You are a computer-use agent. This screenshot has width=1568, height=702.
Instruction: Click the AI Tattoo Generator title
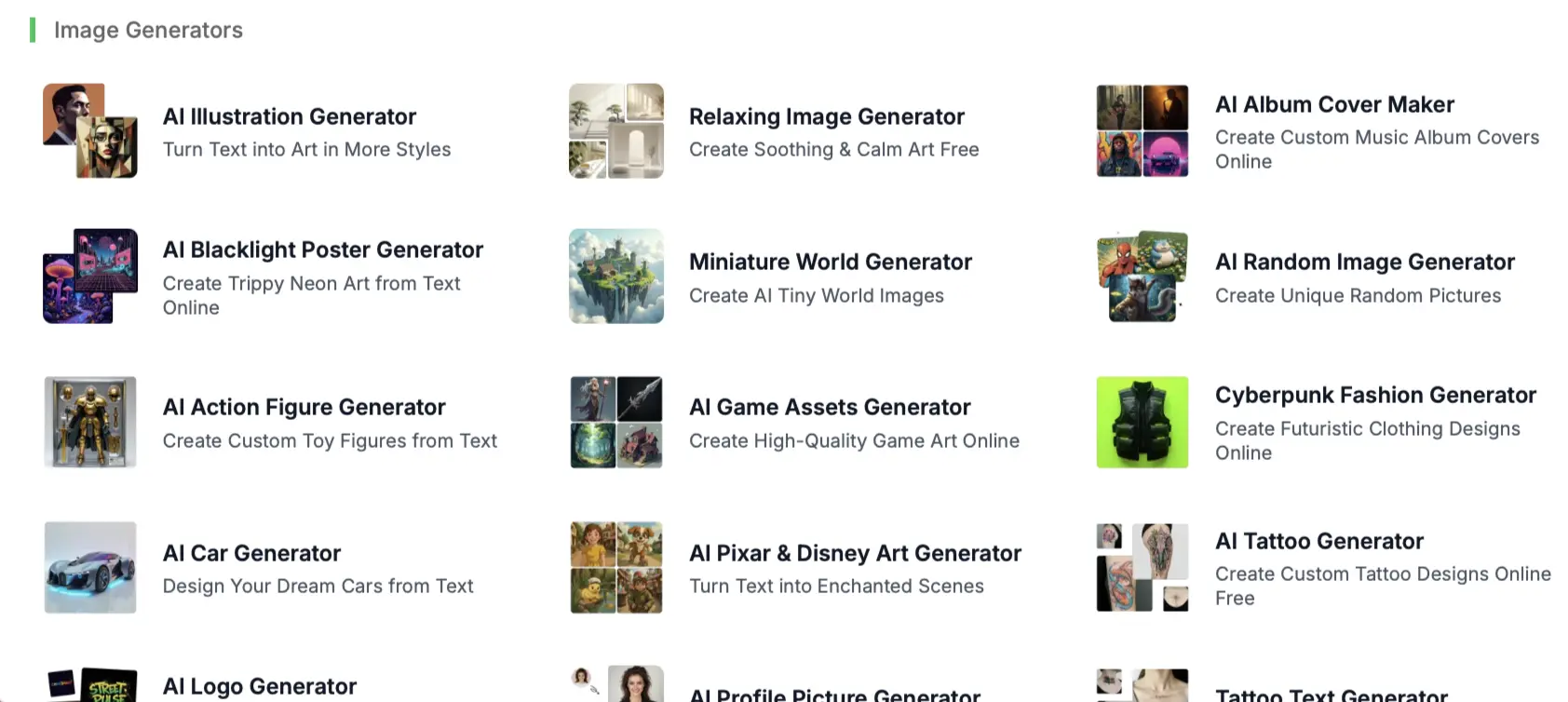click(x=1318, y=541)
